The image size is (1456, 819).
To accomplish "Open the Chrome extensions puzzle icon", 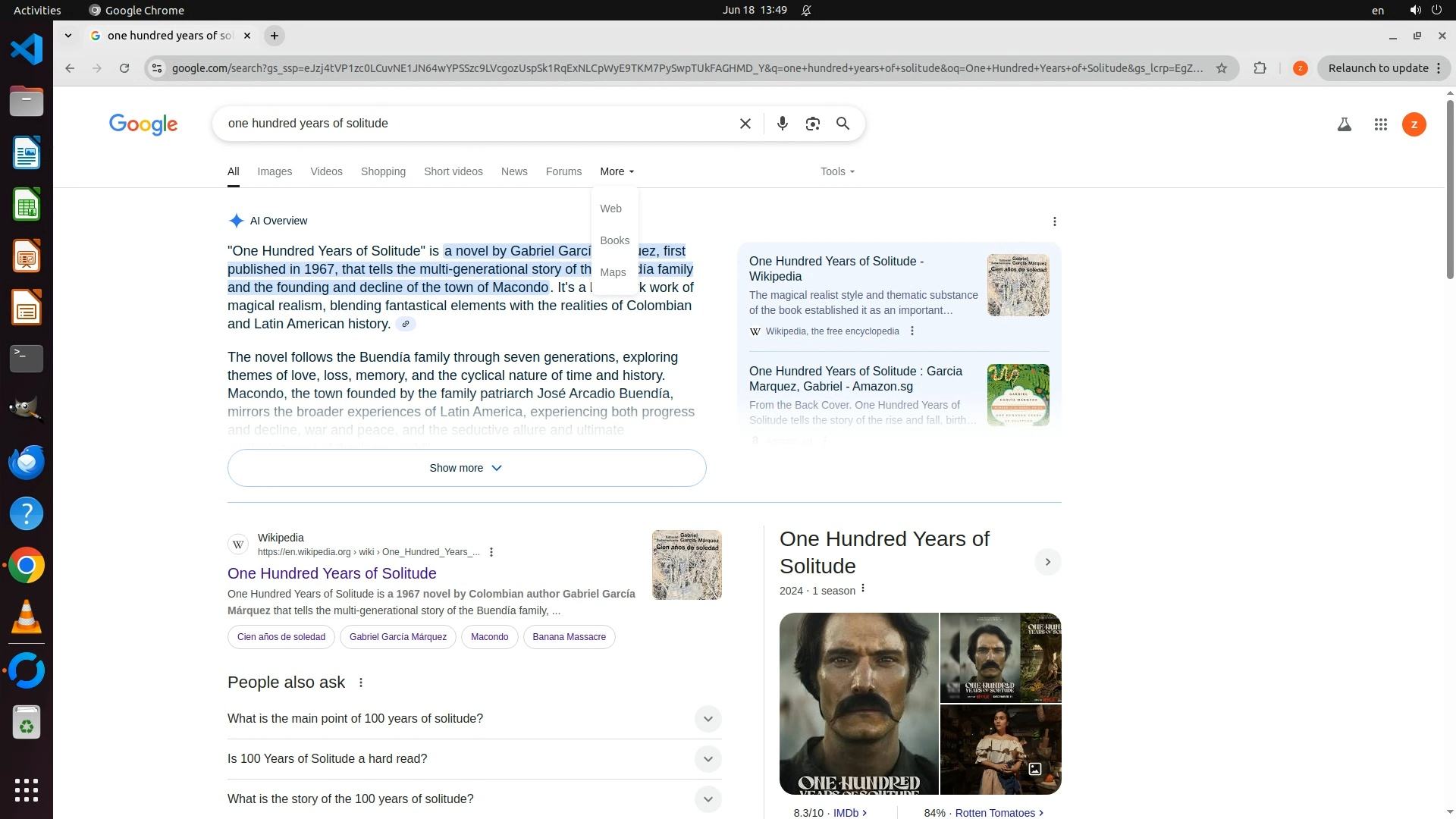I will pos(1260,68).
